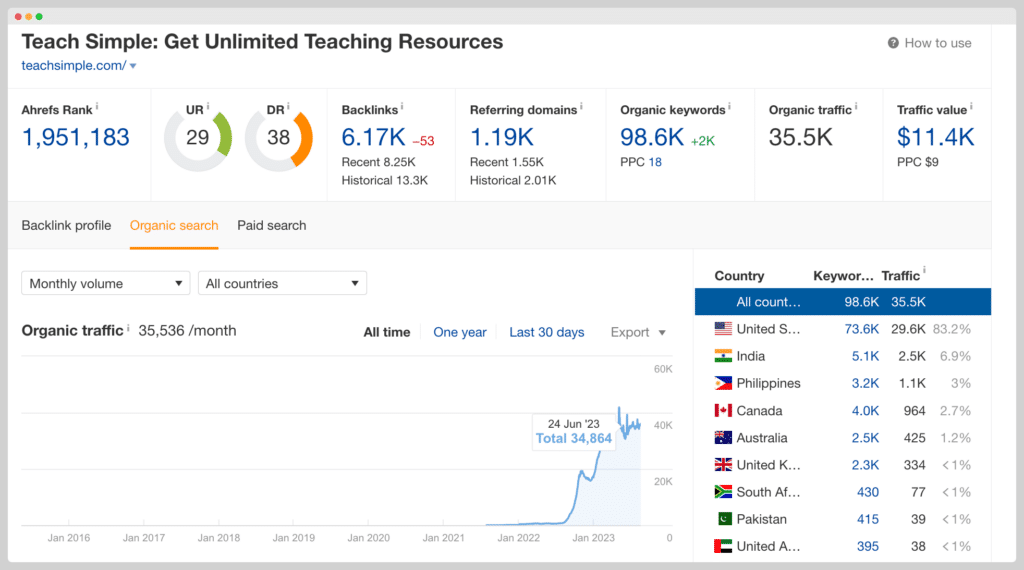Screen dimensions: 1024x570
Task: Open the 6.17K backlinks count
Action: click(x=374, y=138)
